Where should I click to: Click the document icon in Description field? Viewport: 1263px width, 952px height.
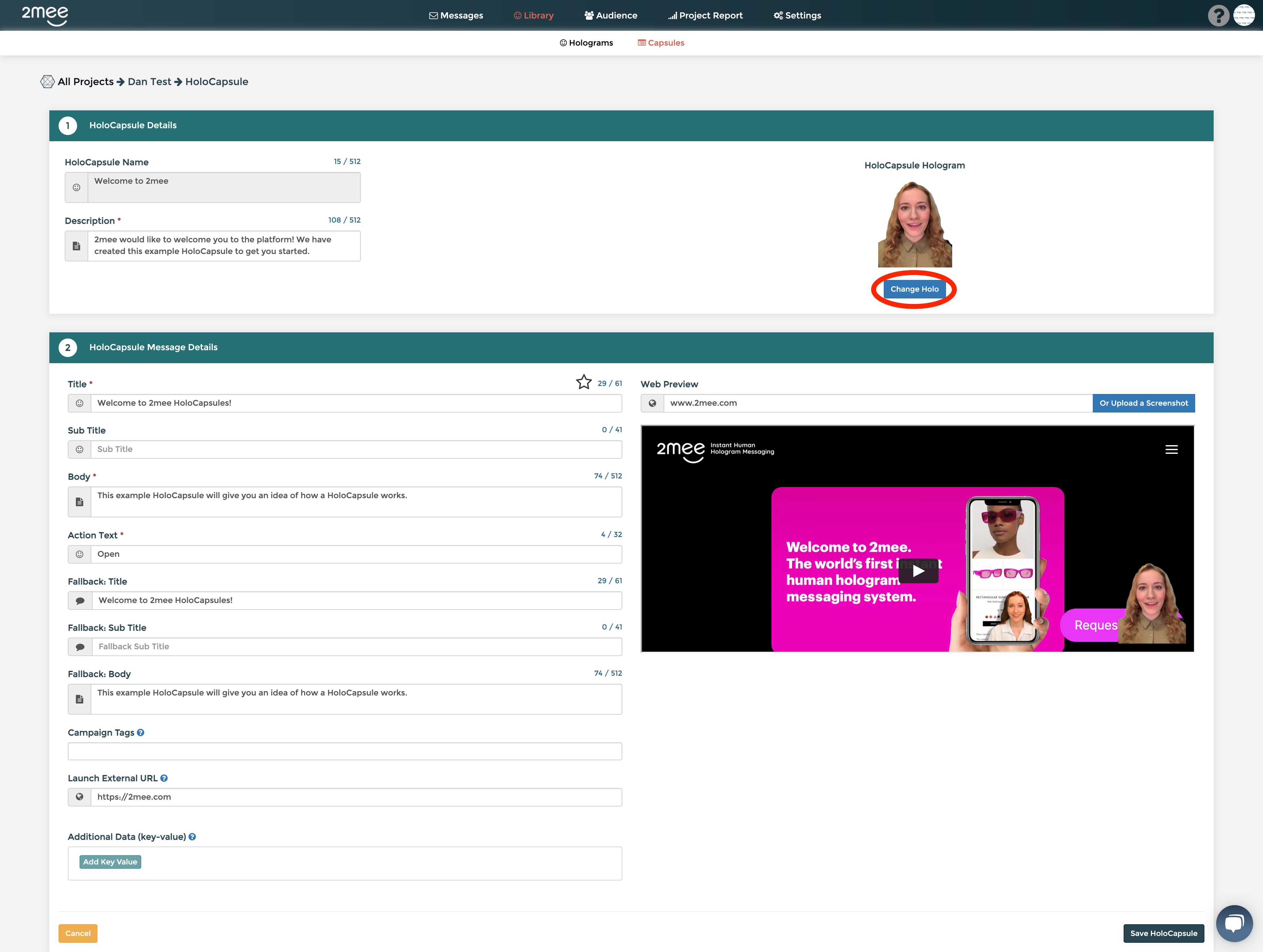point(76,247)
